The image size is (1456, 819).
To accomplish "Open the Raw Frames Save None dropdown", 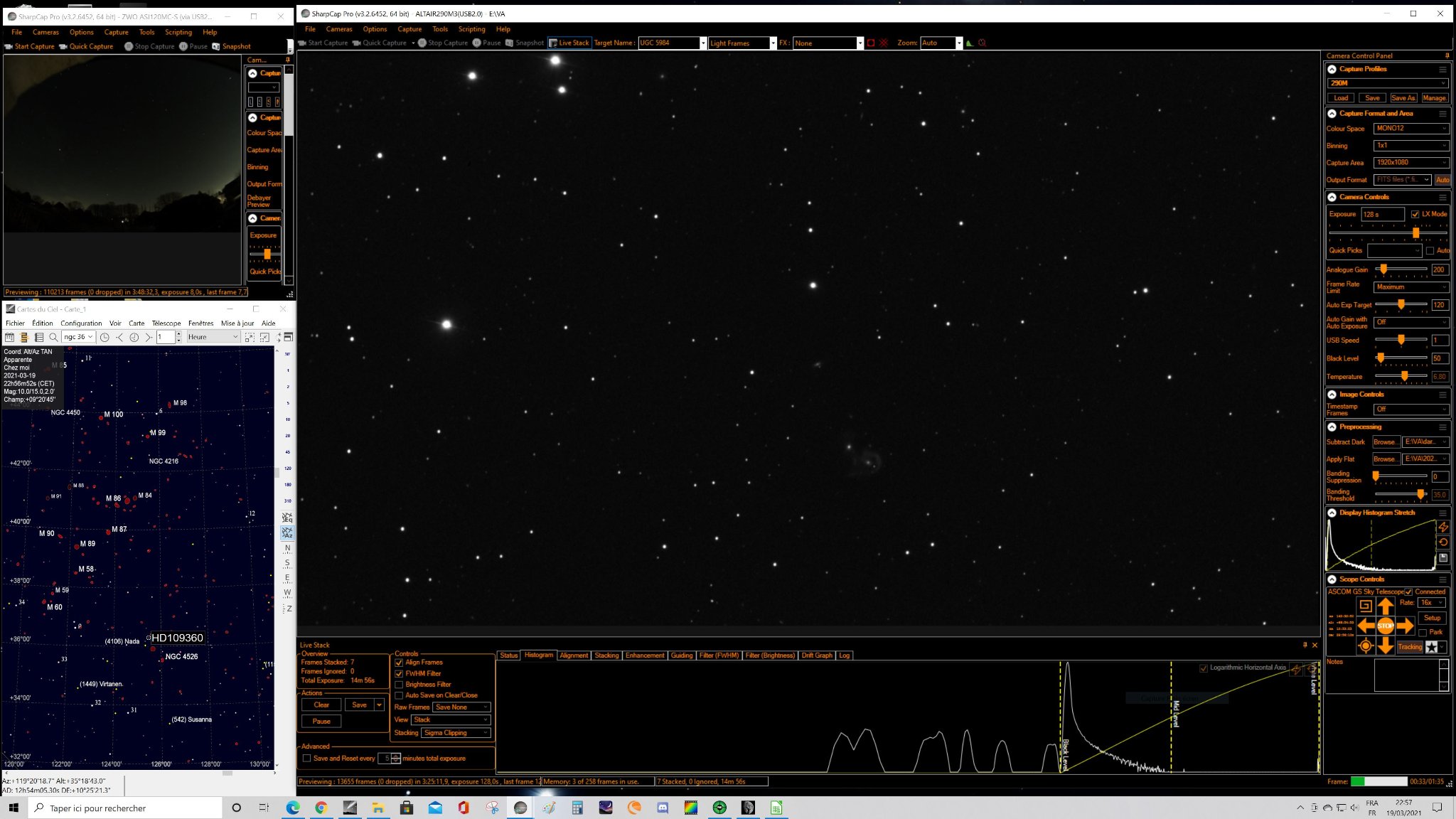I will tap(461, 707).
